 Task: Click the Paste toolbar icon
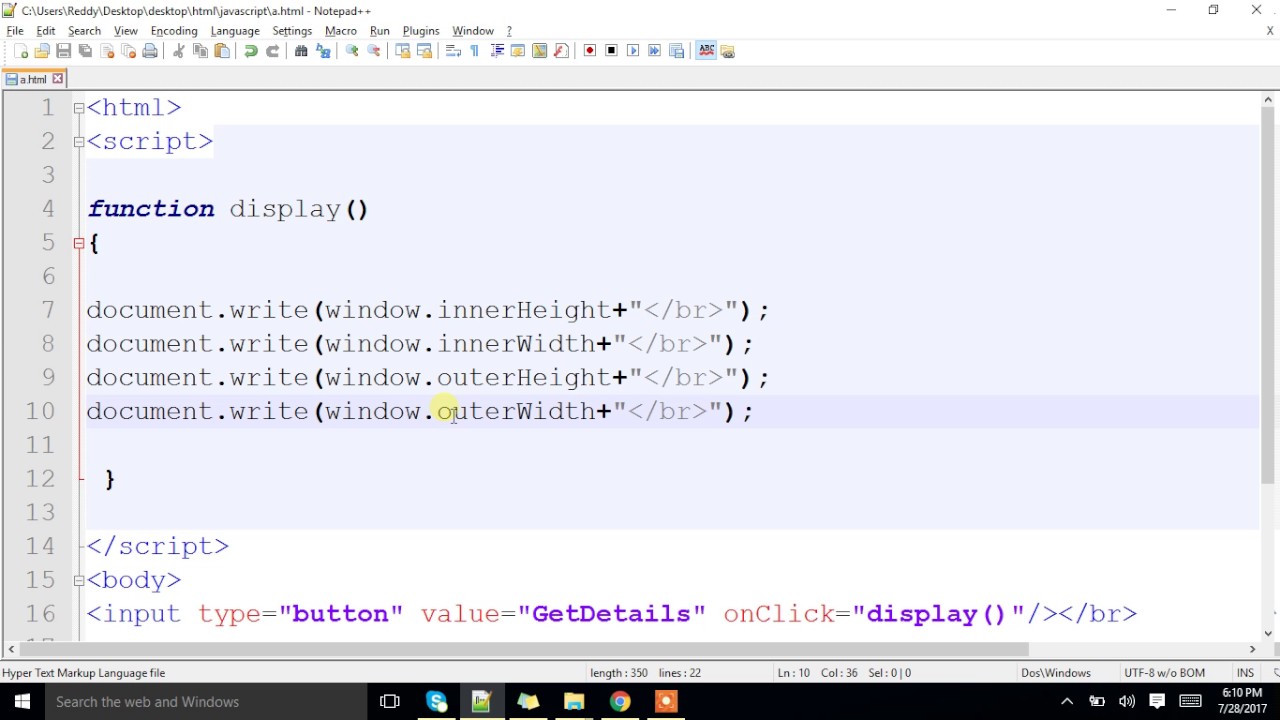[x=221, y=51]
